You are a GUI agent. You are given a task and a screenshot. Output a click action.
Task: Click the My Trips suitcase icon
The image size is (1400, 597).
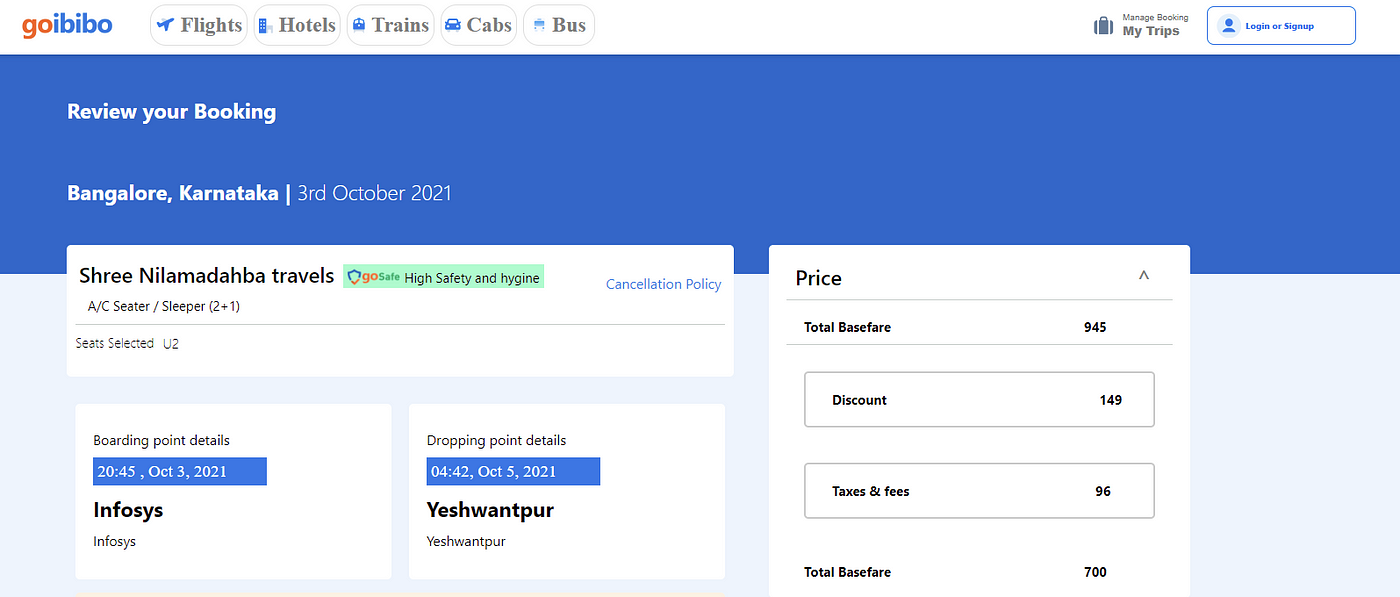coord(1103,26)
